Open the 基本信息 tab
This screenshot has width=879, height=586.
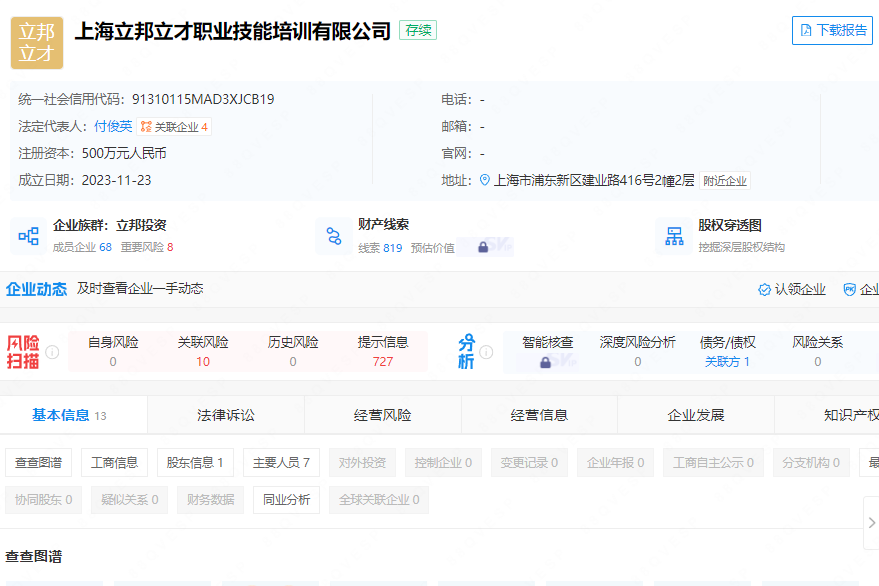click(x=73, y=415)
